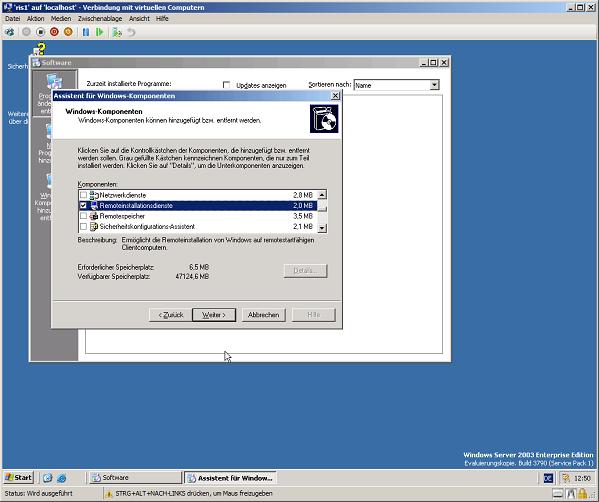Viewport: 599px width, 502px height.
Task: Open the Ansicht menu
Action: coord(139,18)
